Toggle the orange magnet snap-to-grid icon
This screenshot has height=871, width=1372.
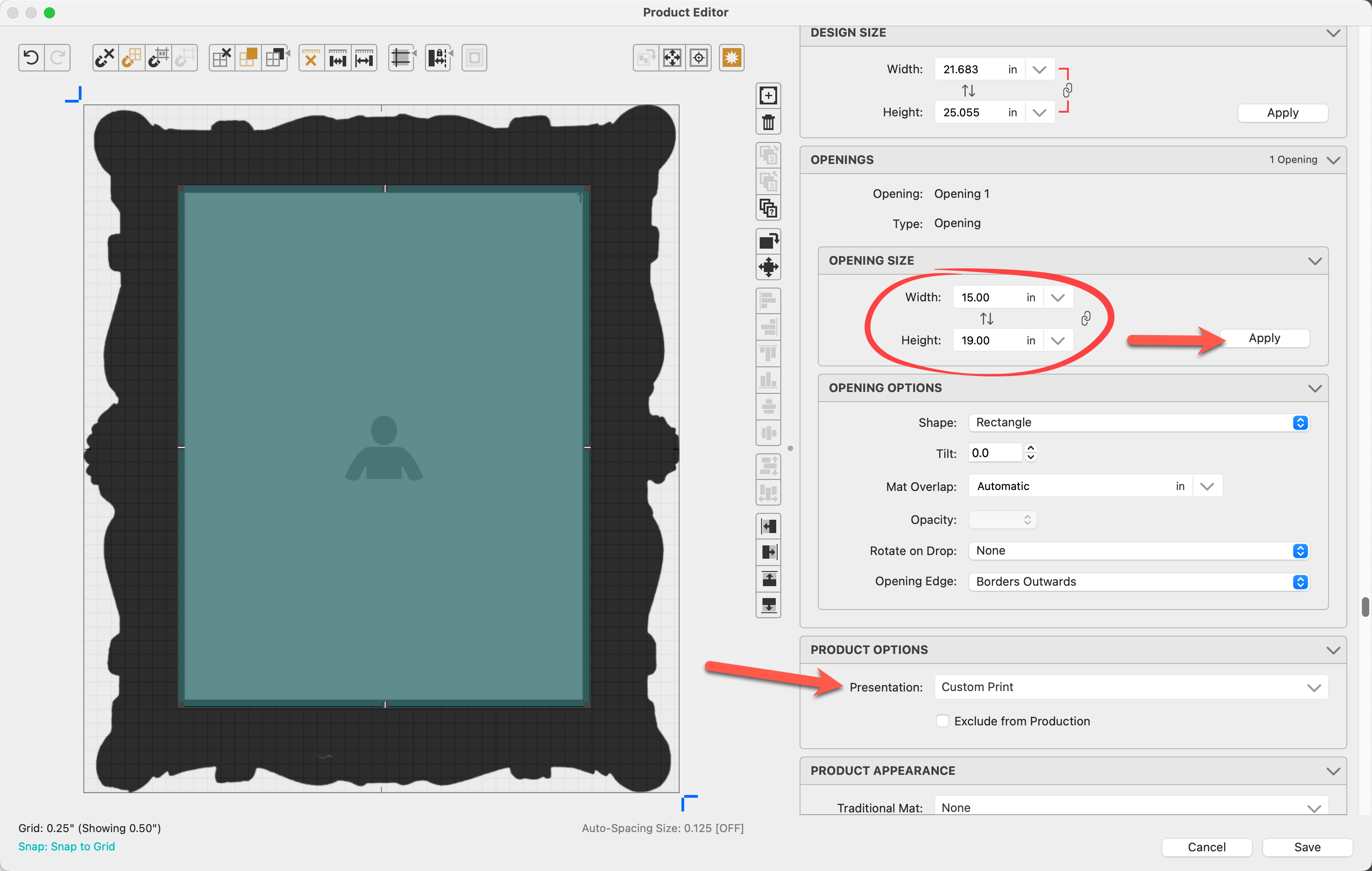point(131,58)
